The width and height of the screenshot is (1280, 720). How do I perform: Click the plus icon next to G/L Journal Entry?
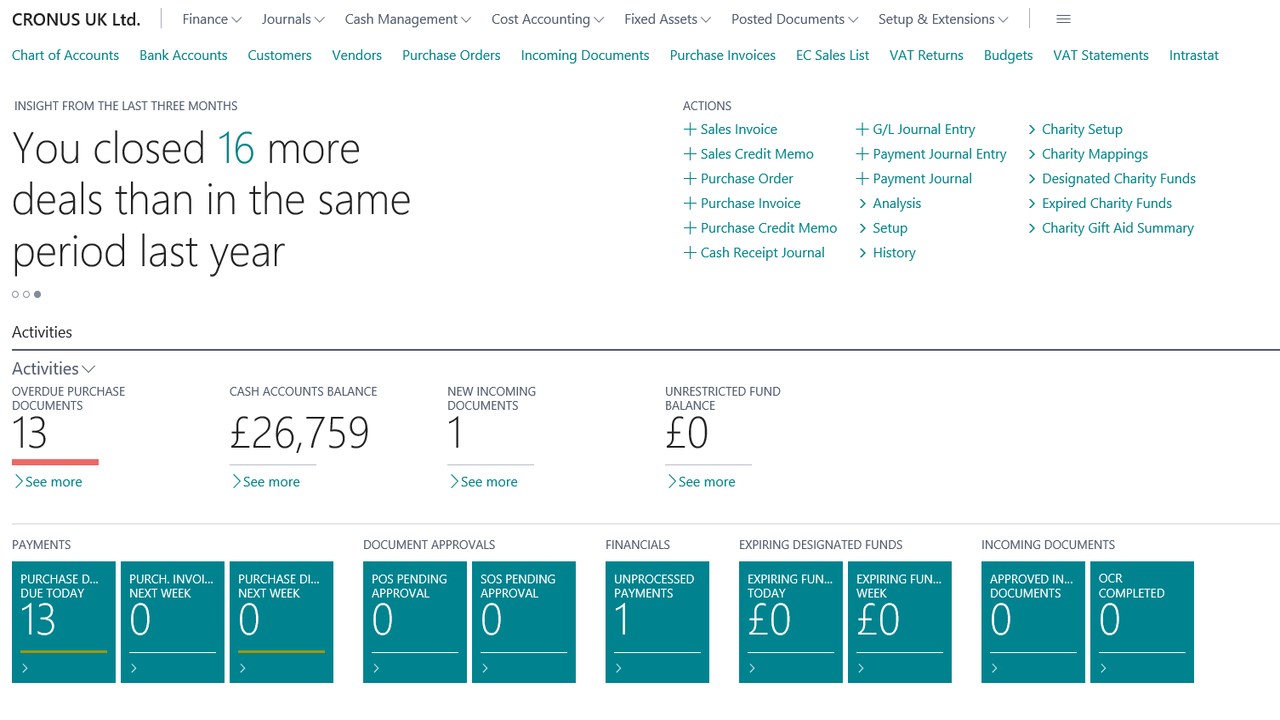862,129
